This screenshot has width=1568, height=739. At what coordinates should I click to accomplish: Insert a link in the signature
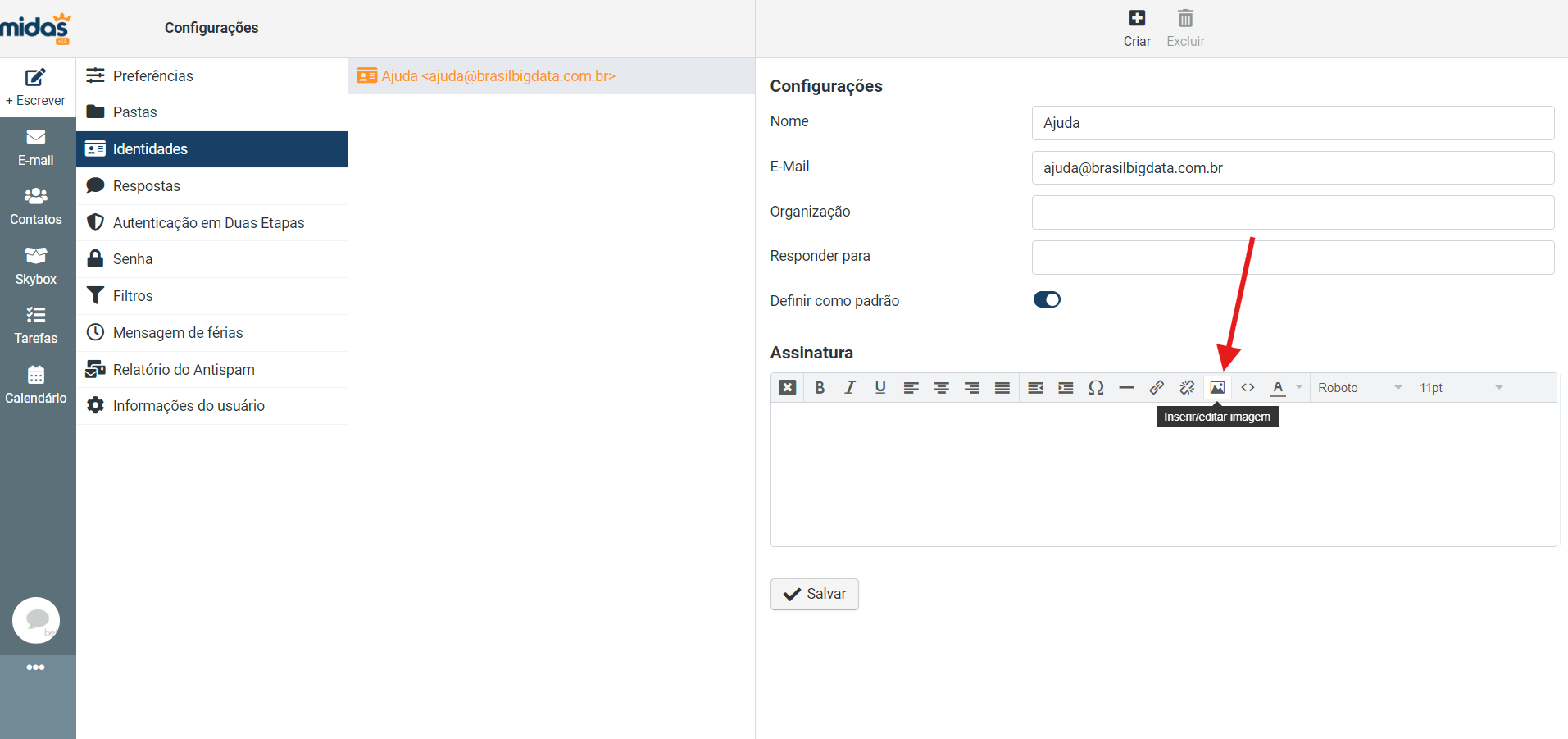coord(1157,388)
